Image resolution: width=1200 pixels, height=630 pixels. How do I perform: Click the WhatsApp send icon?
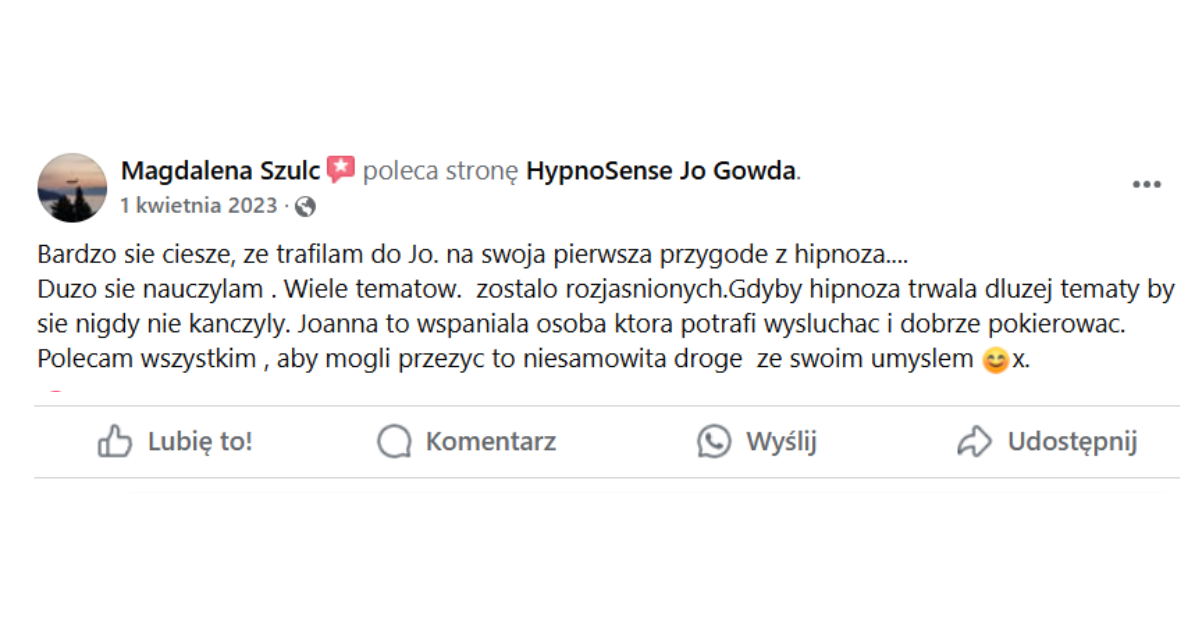coord(714,442)
